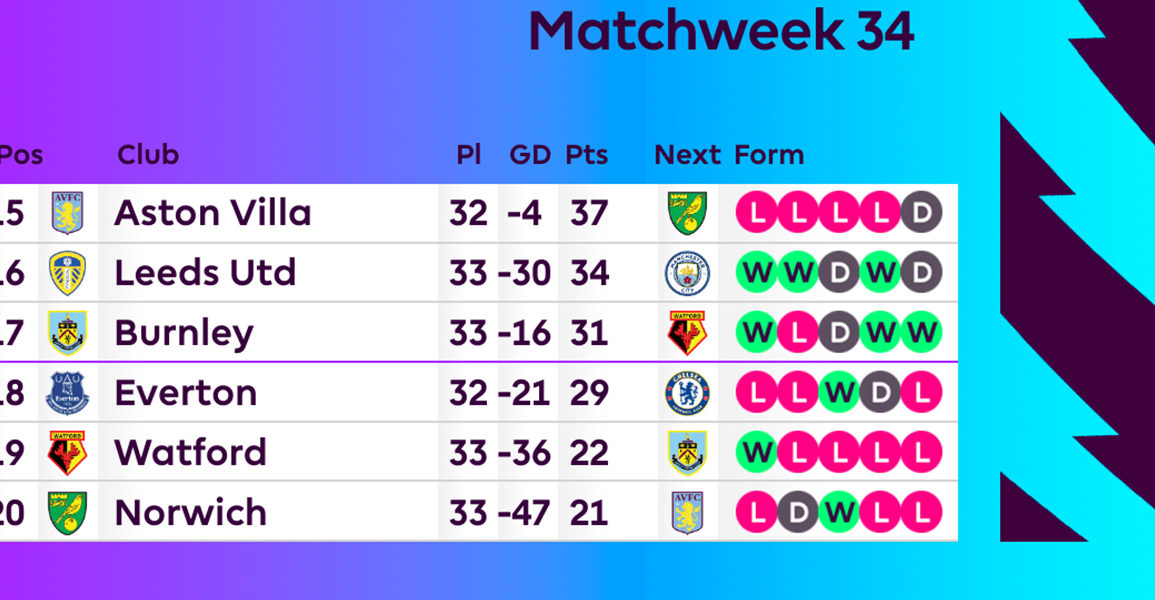The height and width of the screenshot is (600, 1155).
Task: Click Burnley's crest in the Club column
Action: [x=67, y=333]
